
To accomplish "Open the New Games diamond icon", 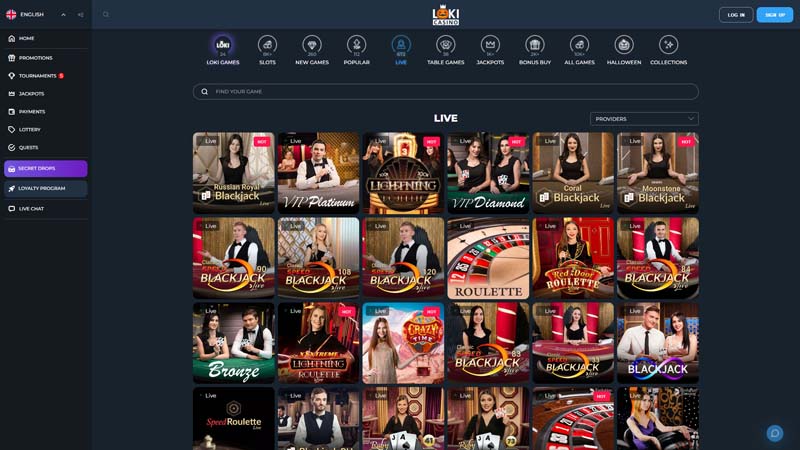I will point(312,45).
